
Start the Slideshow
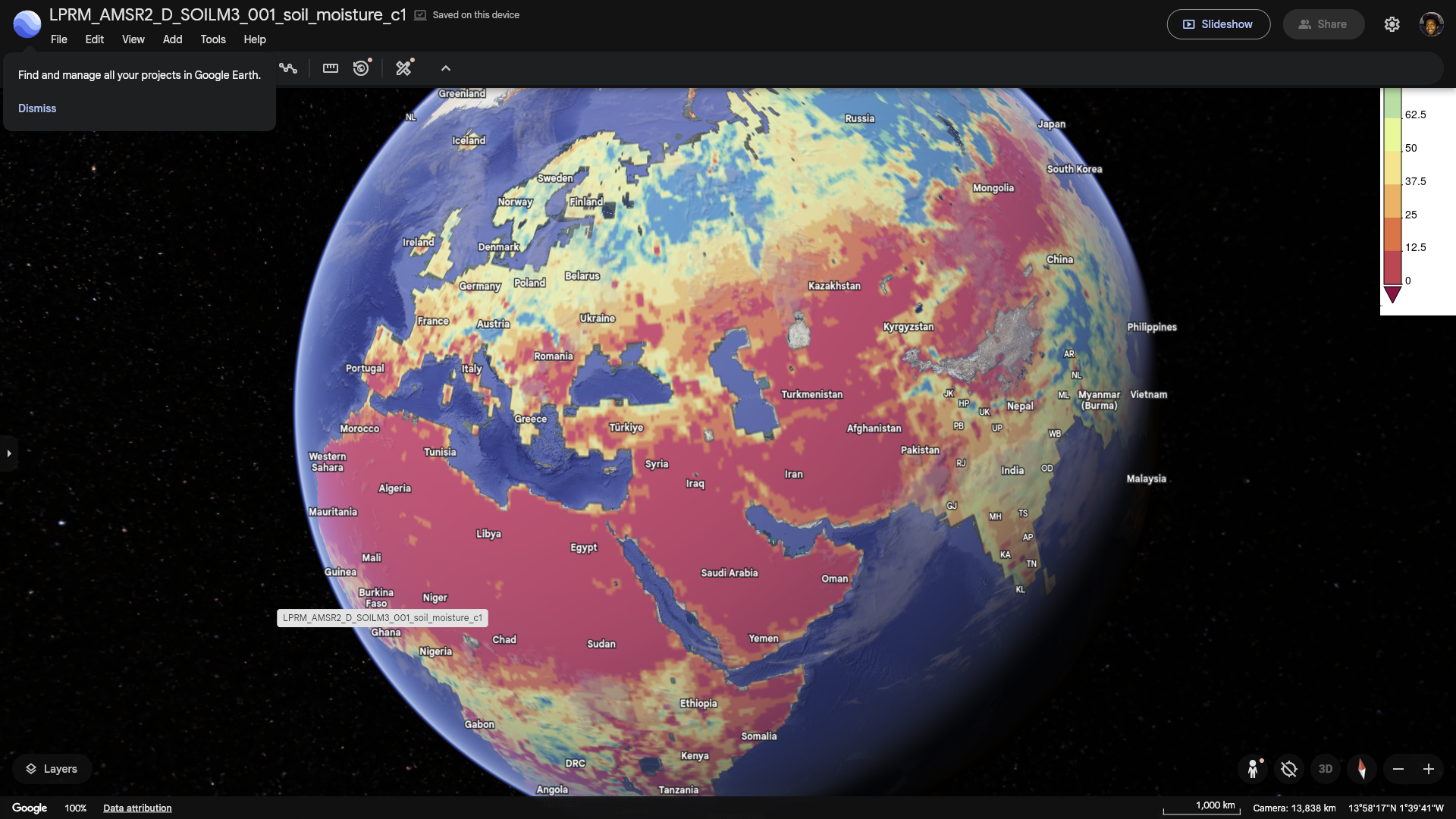pos(1219,24)
